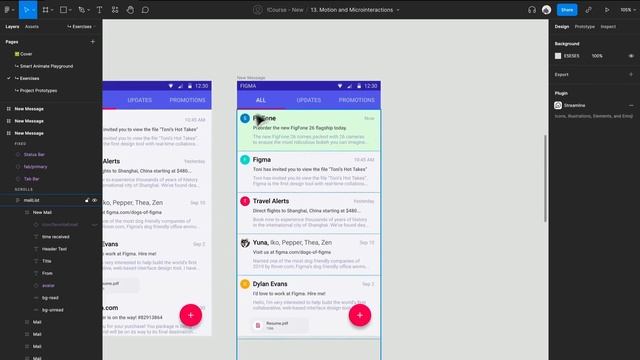The image size is (640, 360).
Task: Select the Frame tool
Action: [45, 10]
